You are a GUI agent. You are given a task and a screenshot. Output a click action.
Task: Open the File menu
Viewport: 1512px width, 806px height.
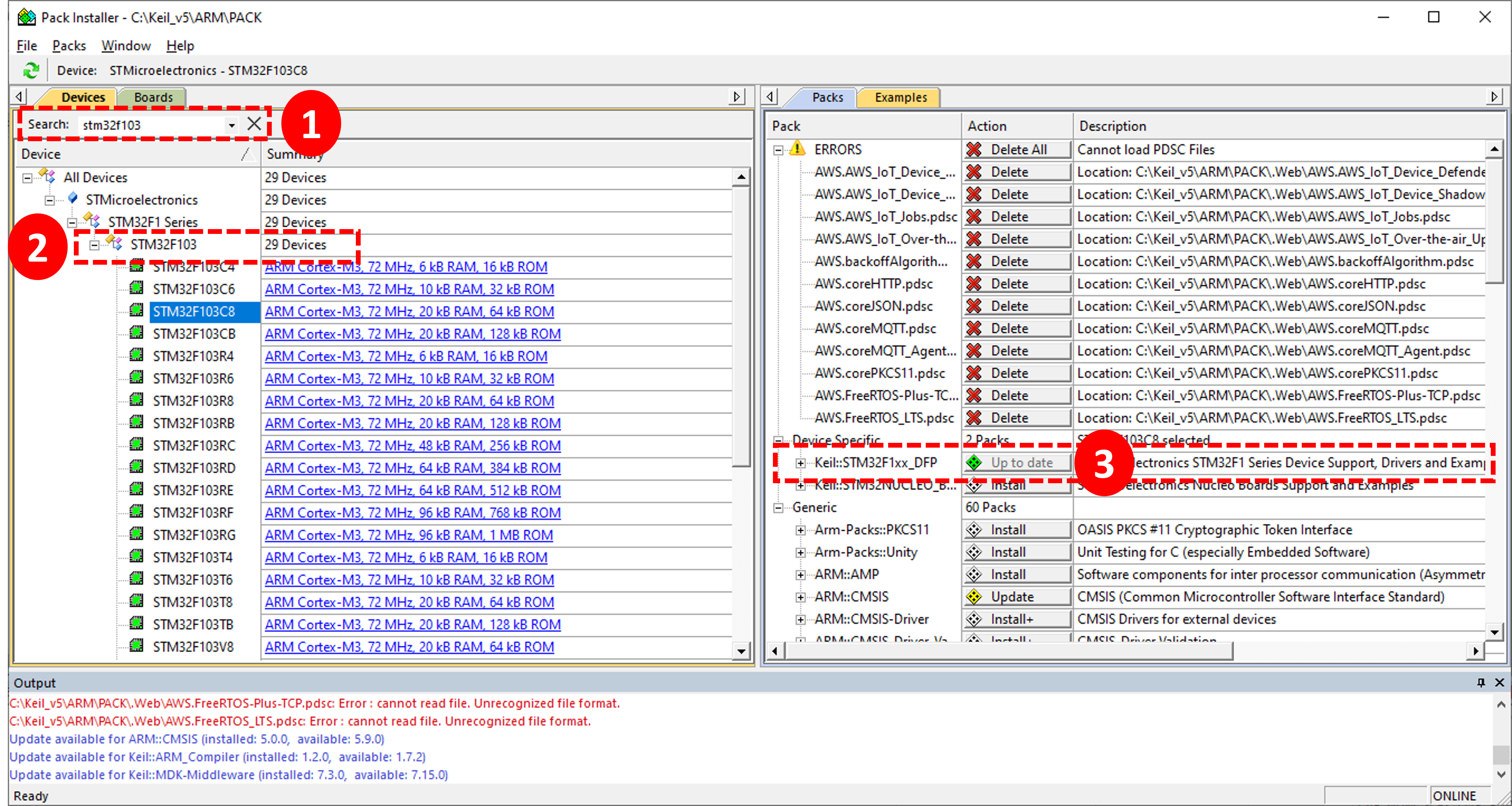(26, 46)
